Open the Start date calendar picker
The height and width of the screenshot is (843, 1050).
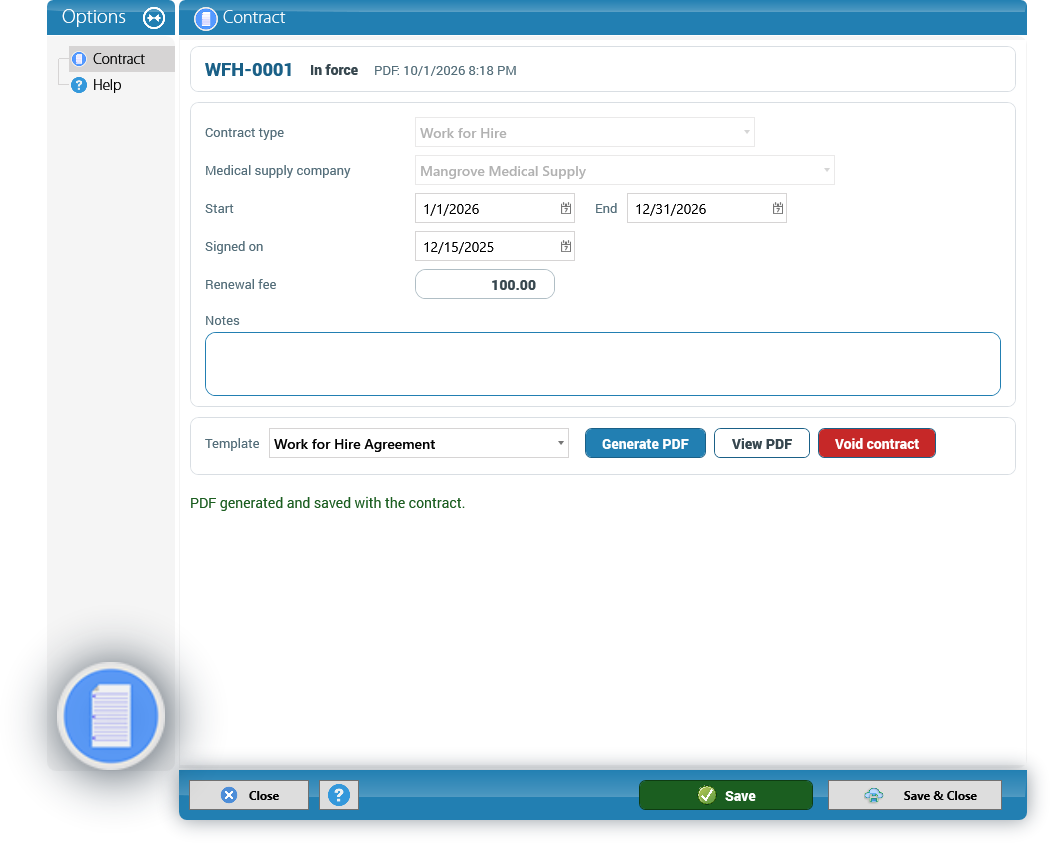pos(566,209)
